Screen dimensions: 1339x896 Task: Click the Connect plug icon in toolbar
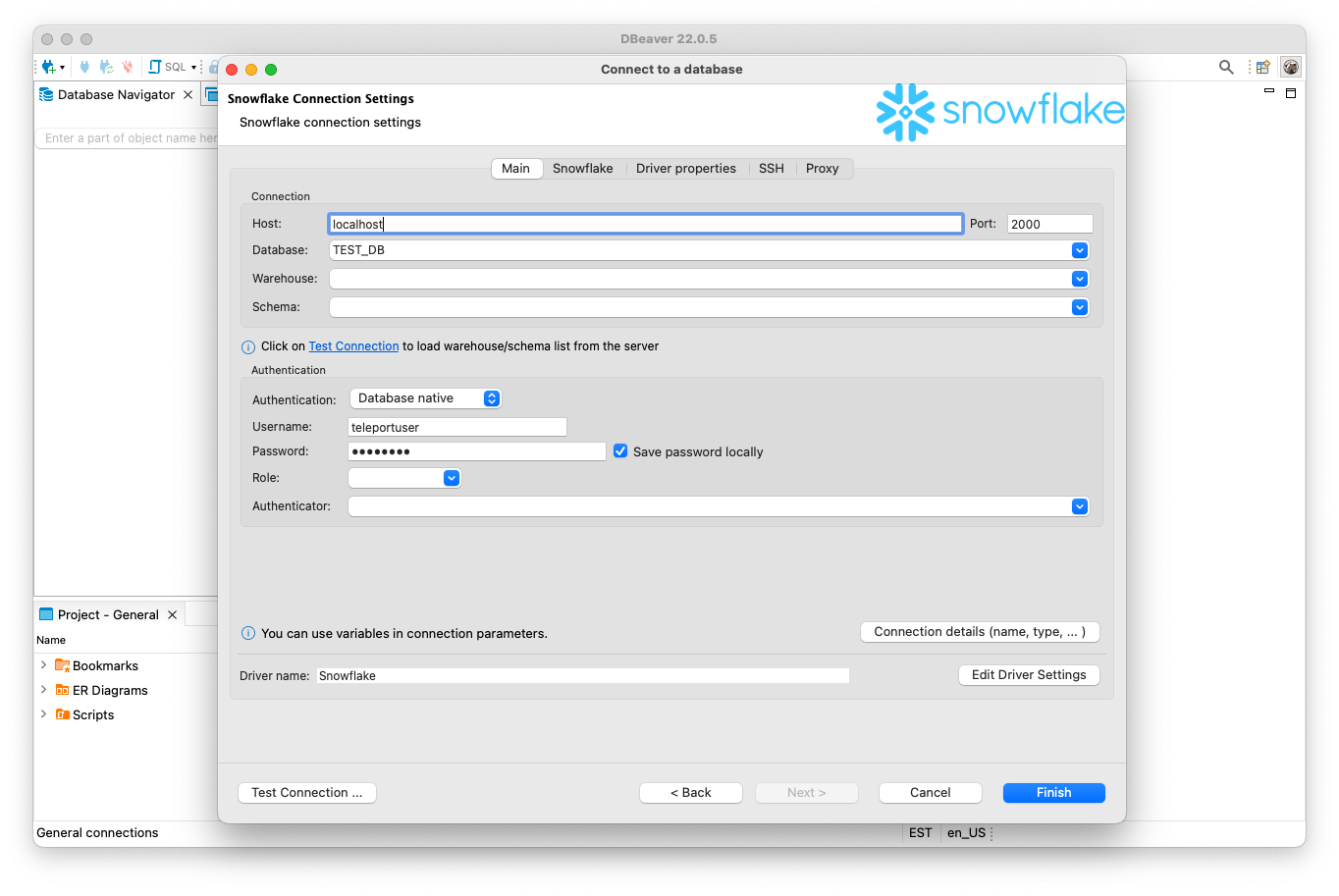(84, 67)
